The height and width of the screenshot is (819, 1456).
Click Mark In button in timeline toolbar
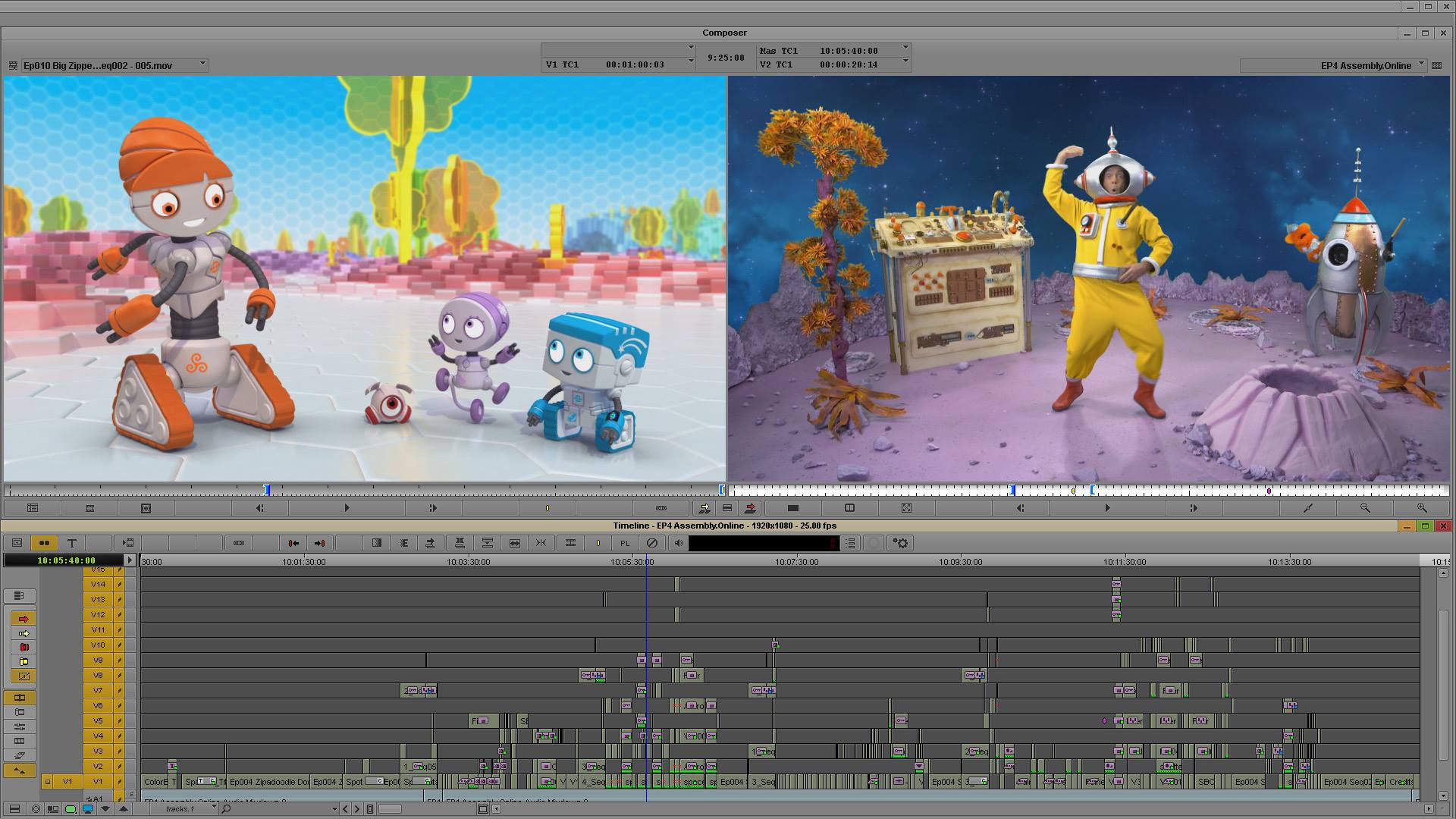point(293,543)
